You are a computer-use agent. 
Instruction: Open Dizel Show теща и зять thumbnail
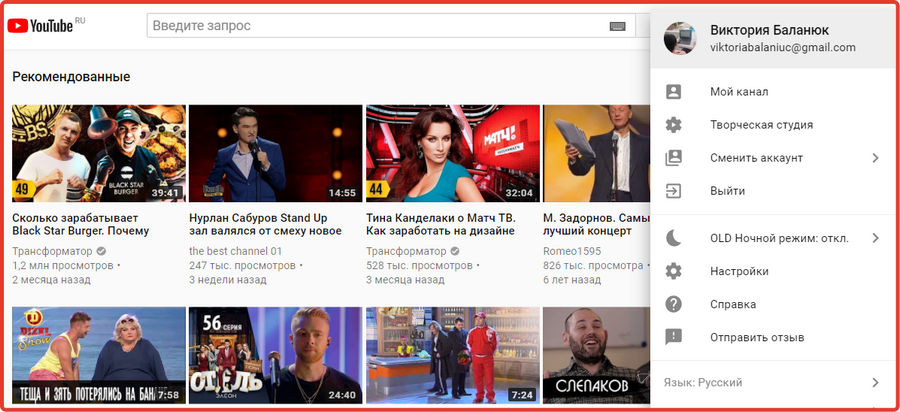tap(99, 356)
